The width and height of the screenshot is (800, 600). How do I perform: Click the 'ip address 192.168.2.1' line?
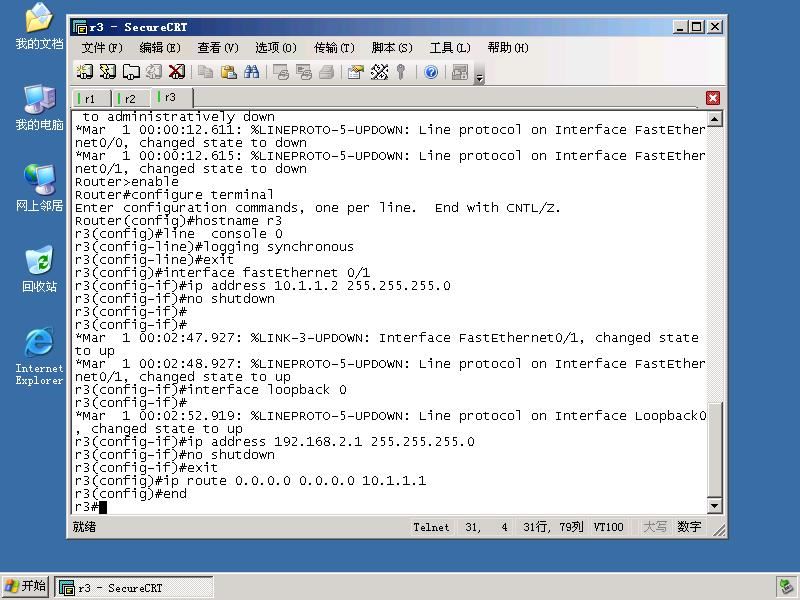click(274, 442)
